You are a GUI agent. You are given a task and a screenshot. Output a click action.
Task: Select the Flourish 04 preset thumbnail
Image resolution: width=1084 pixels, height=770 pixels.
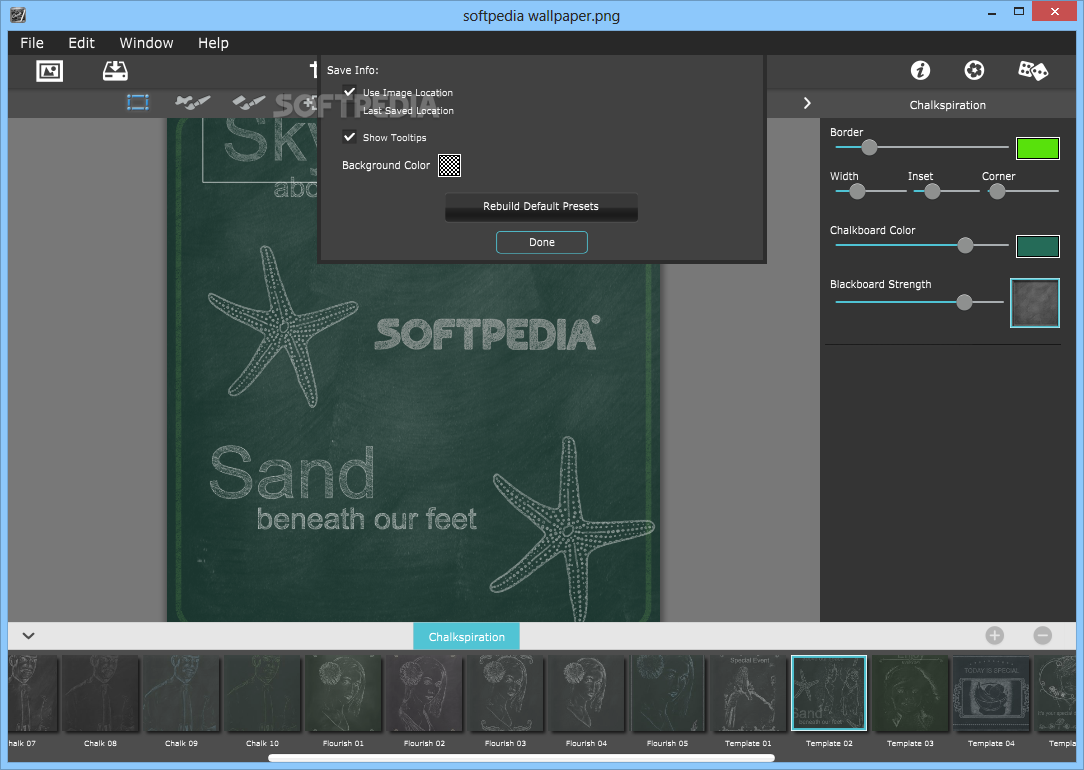[586, 693]
